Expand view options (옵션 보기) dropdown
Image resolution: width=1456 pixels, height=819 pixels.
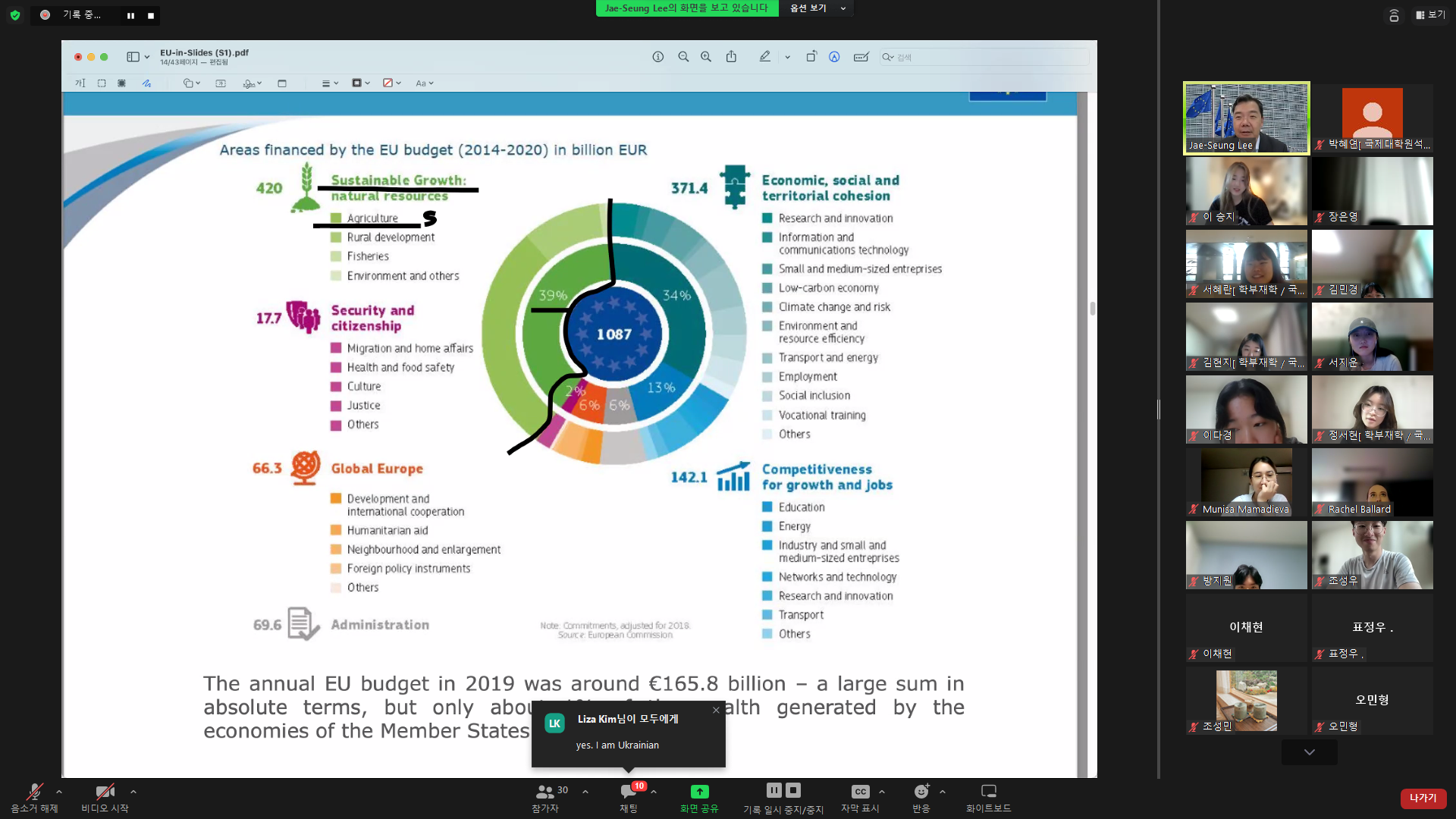(817, 8)
